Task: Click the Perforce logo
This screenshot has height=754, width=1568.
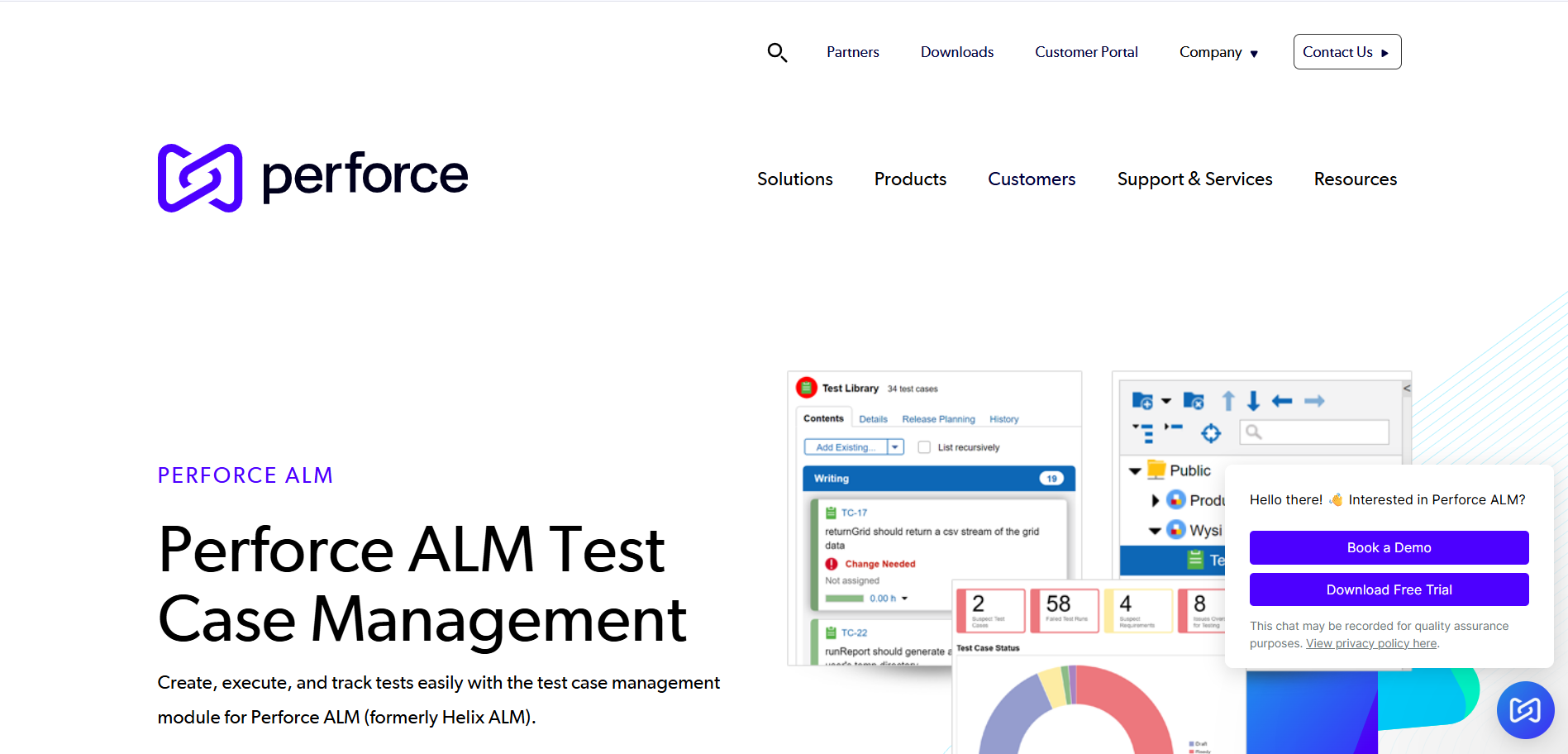Action: pos(312,178)
